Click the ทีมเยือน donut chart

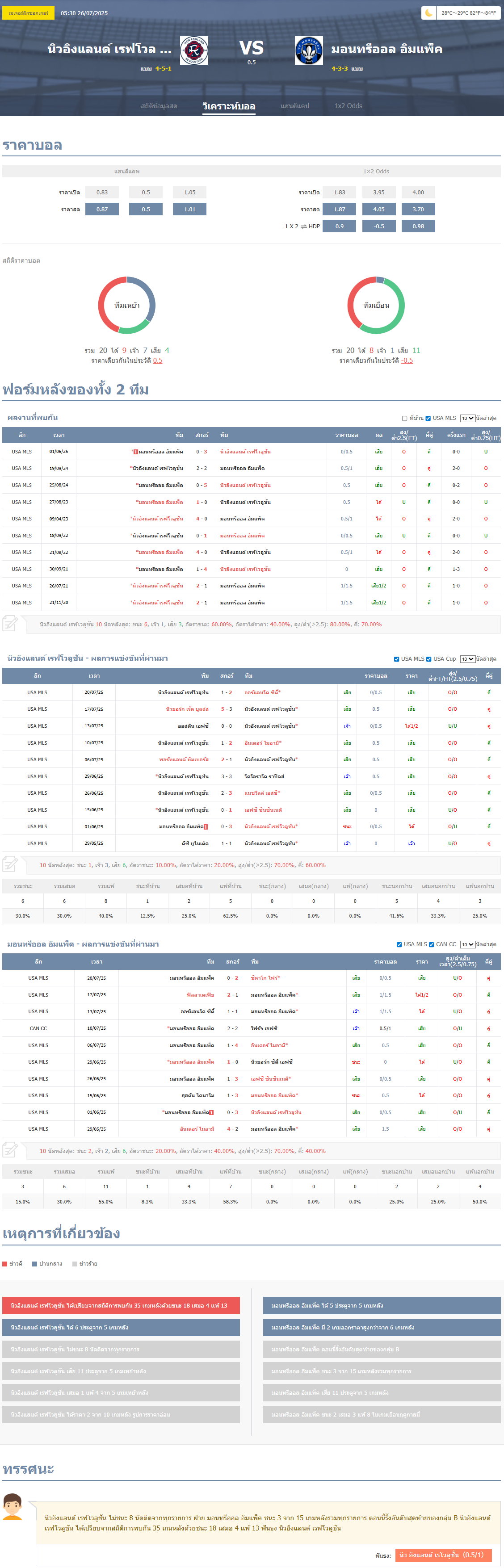click(x=376, y=305)
